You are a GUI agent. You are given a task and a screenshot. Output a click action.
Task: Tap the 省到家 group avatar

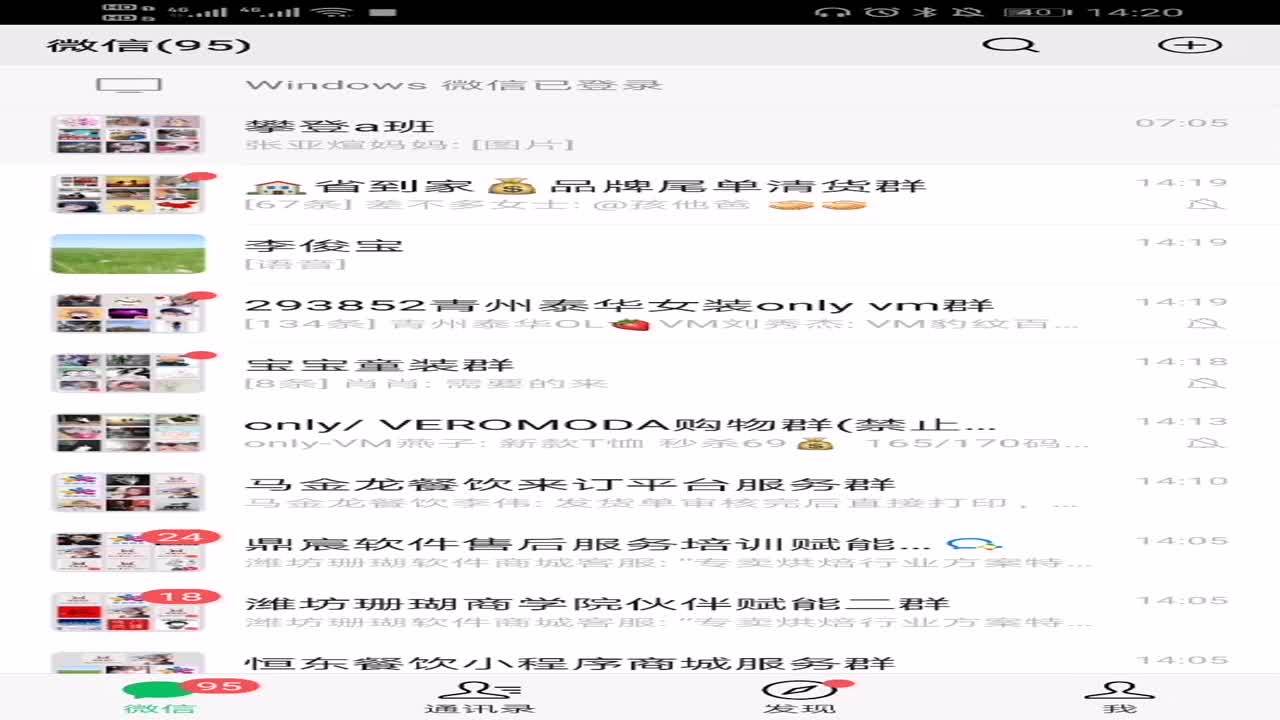pyautogui.click(x=128, y=194)
